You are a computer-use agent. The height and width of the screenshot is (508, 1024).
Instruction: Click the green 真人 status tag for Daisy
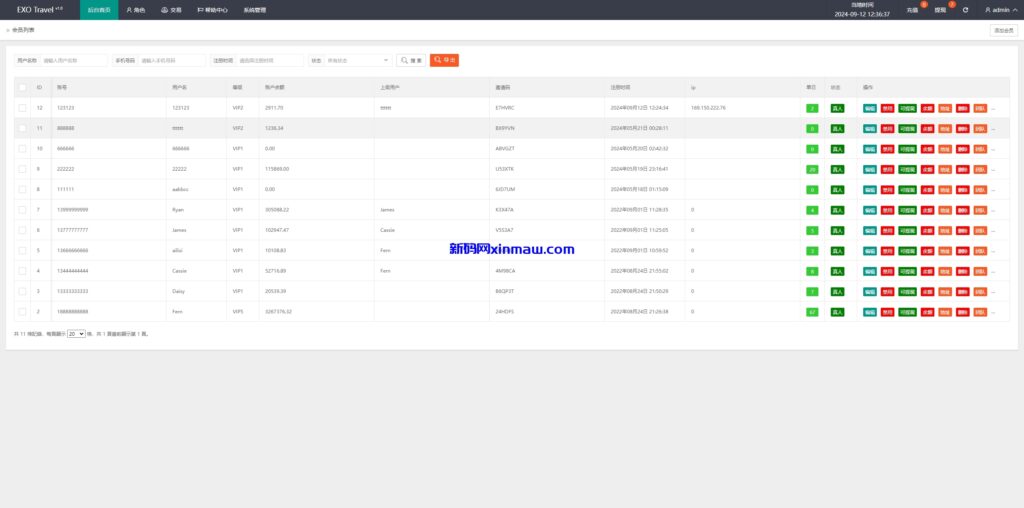[837, 292]
